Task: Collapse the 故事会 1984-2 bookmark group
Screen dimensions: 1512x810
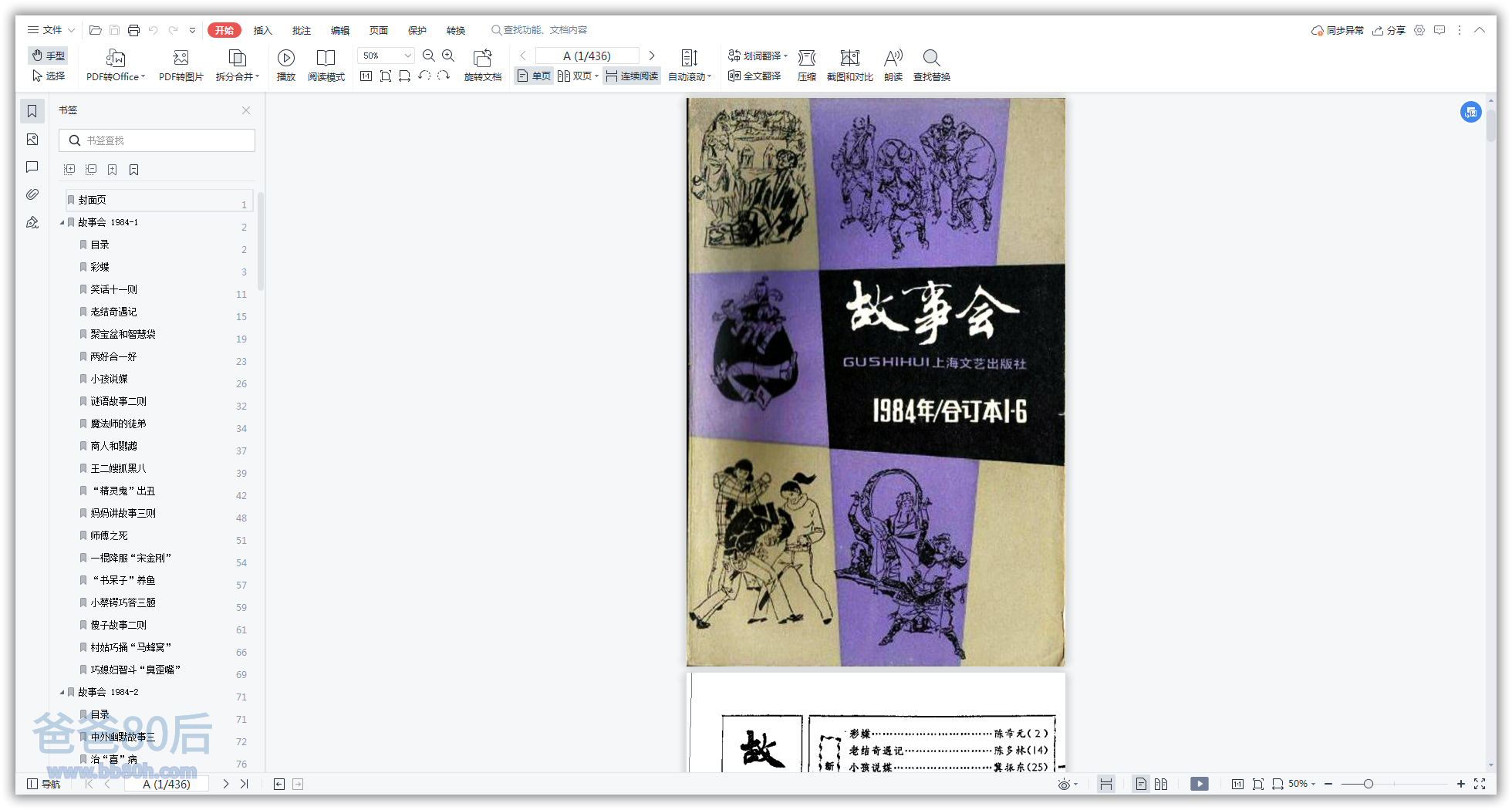Action: pyautogui.click(x=62, y=692)
